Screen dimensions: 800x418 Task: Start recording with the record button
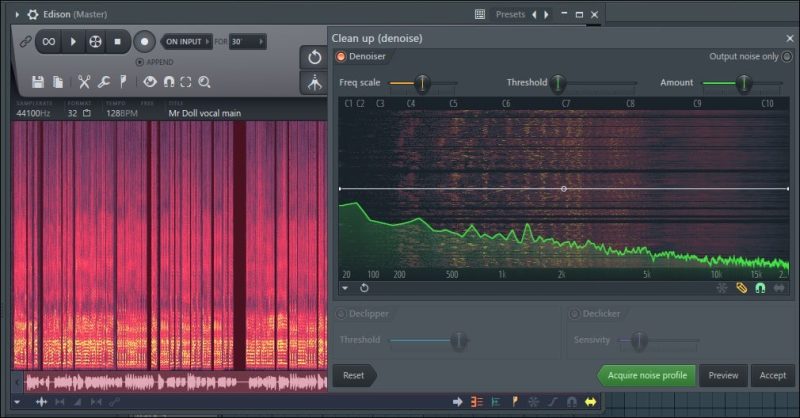click(x=144, y=41)
